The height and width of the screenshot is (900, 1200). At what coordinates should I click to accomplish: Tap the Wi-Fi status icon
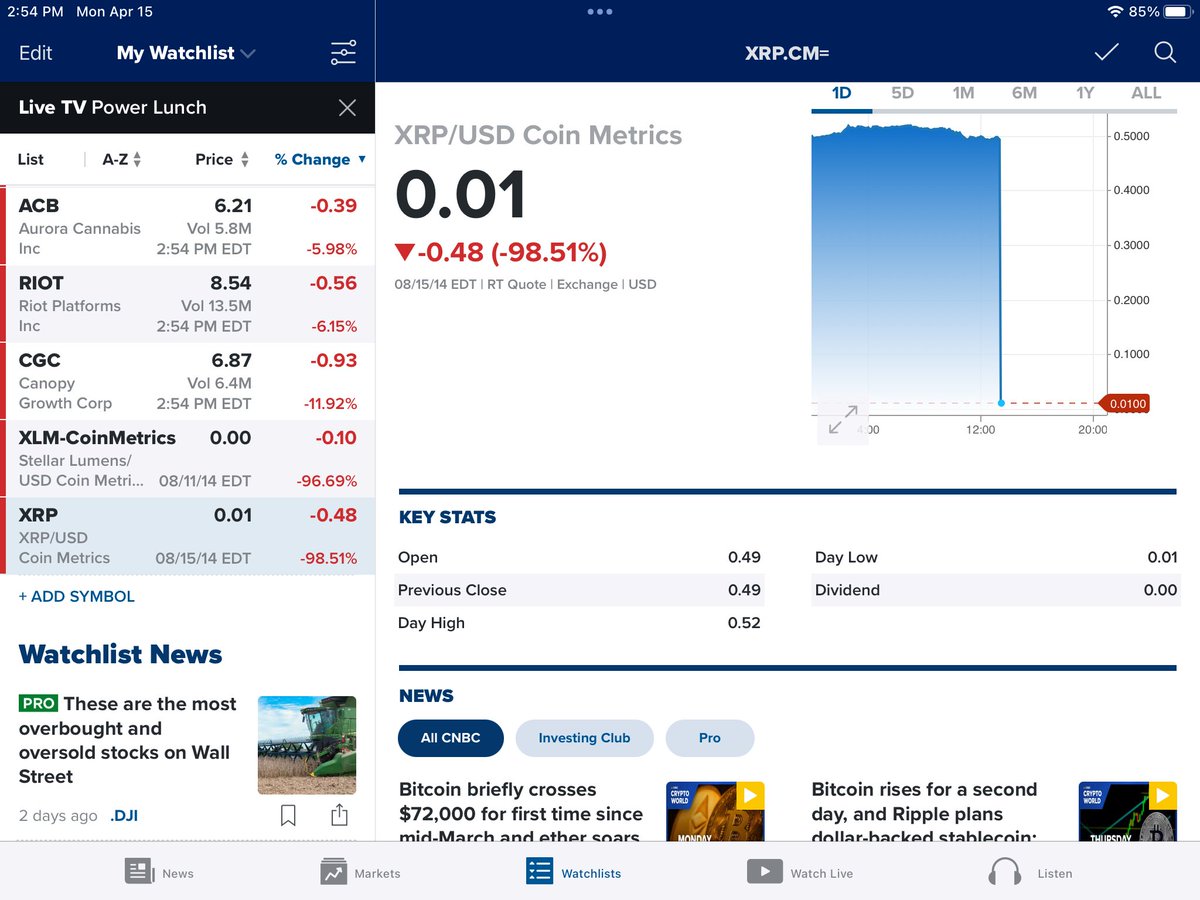[x=1116, y=12]
